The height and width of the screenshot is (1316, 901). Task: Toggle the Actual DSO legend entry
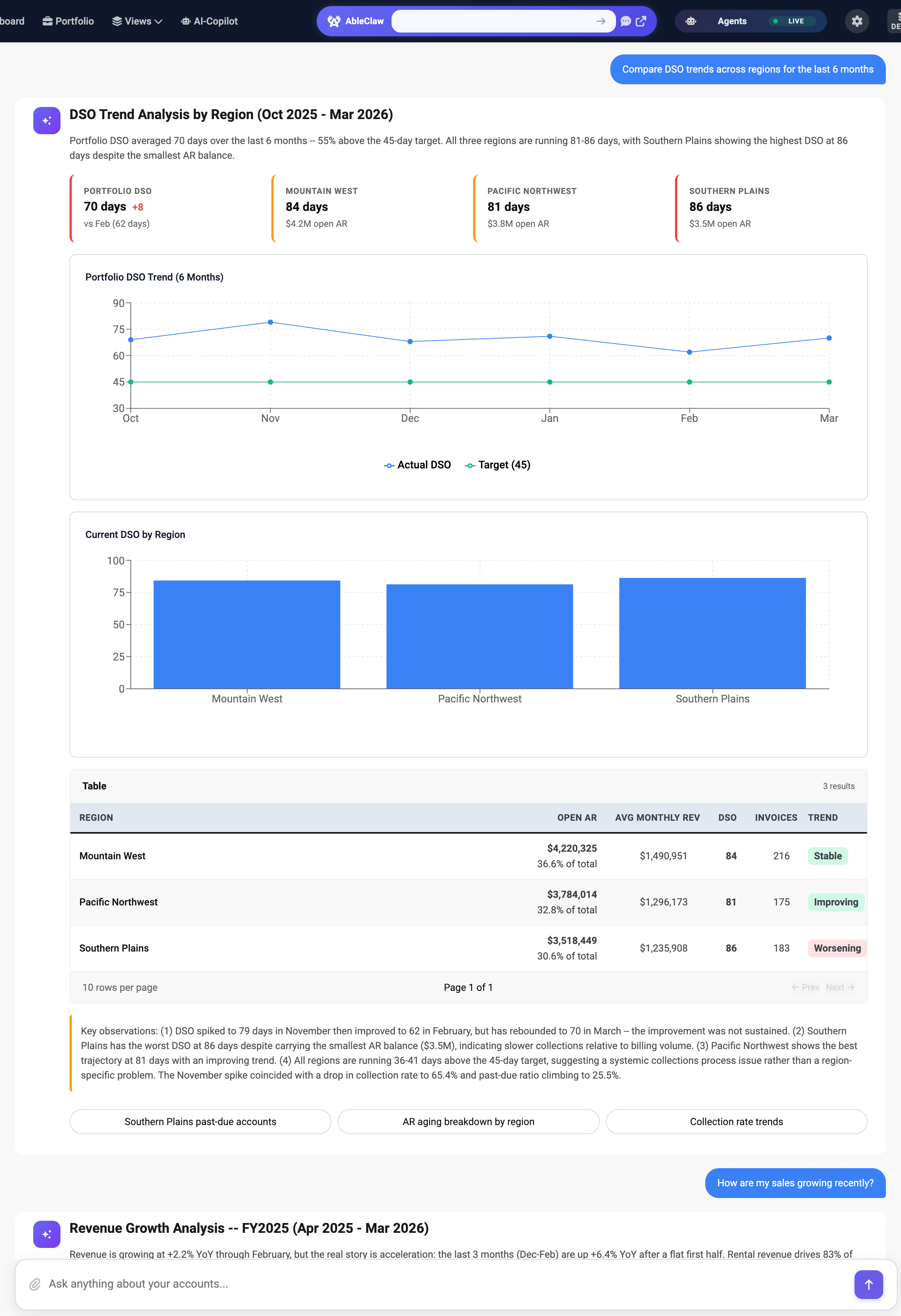point(417,464)
